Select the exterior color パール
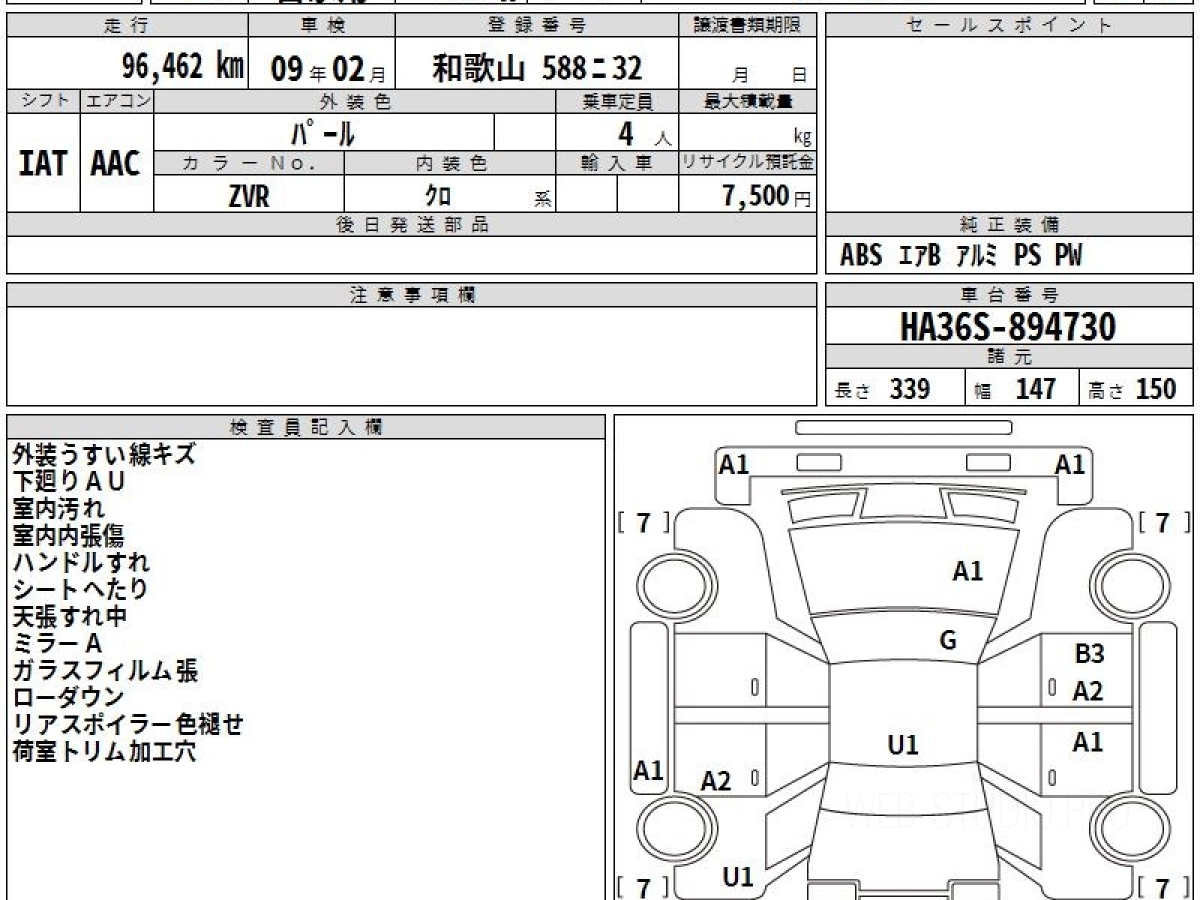The width and height of the screenshot is (1200, 900). tap(323, 133)
